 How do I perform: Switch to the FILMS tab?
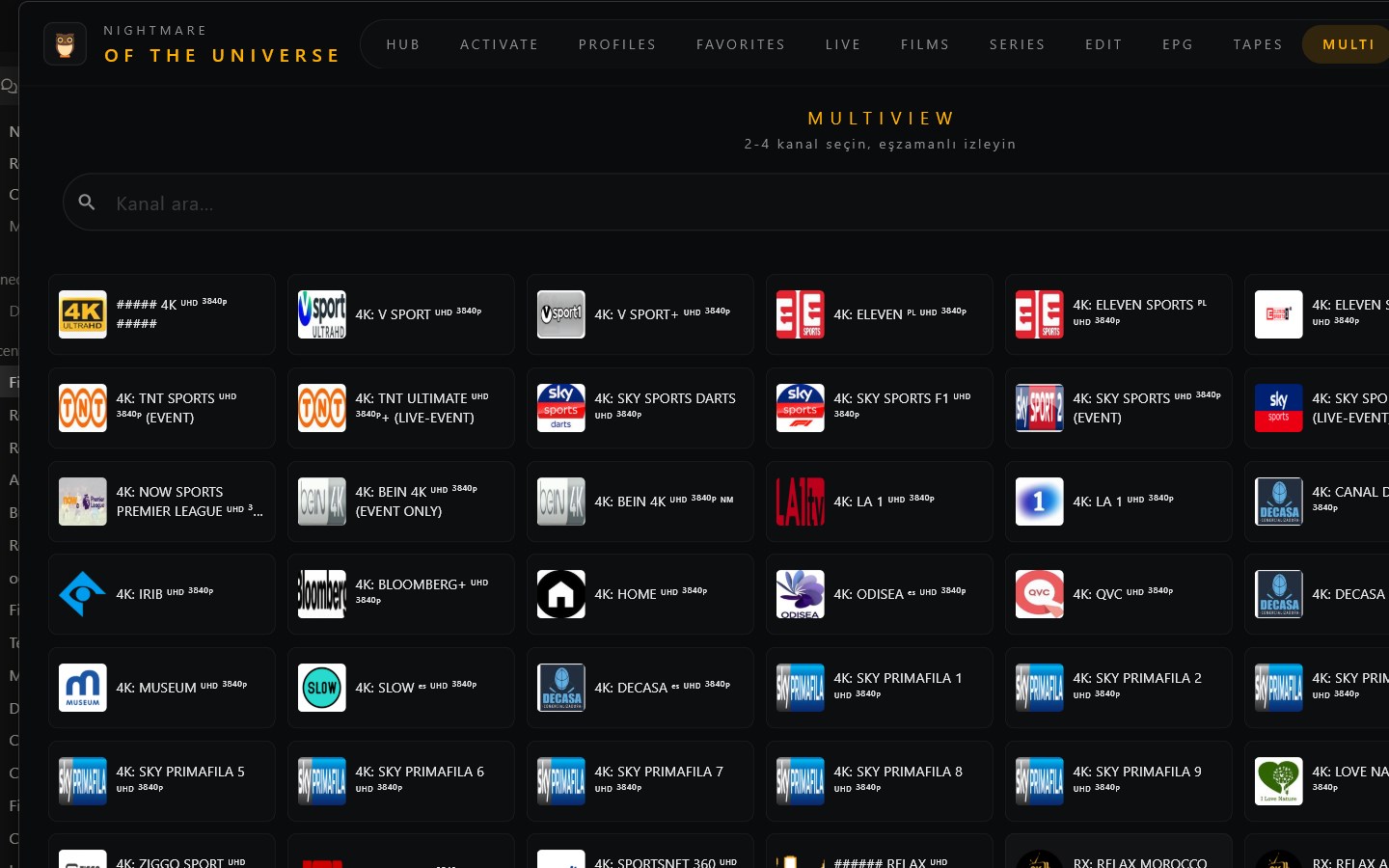click(x=925, y=44)
